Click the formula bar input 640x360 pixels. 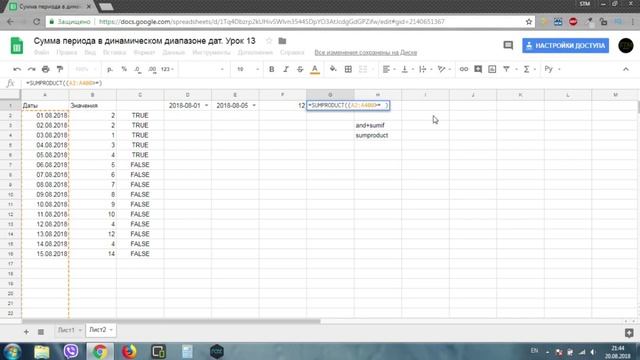pos(327,83)
